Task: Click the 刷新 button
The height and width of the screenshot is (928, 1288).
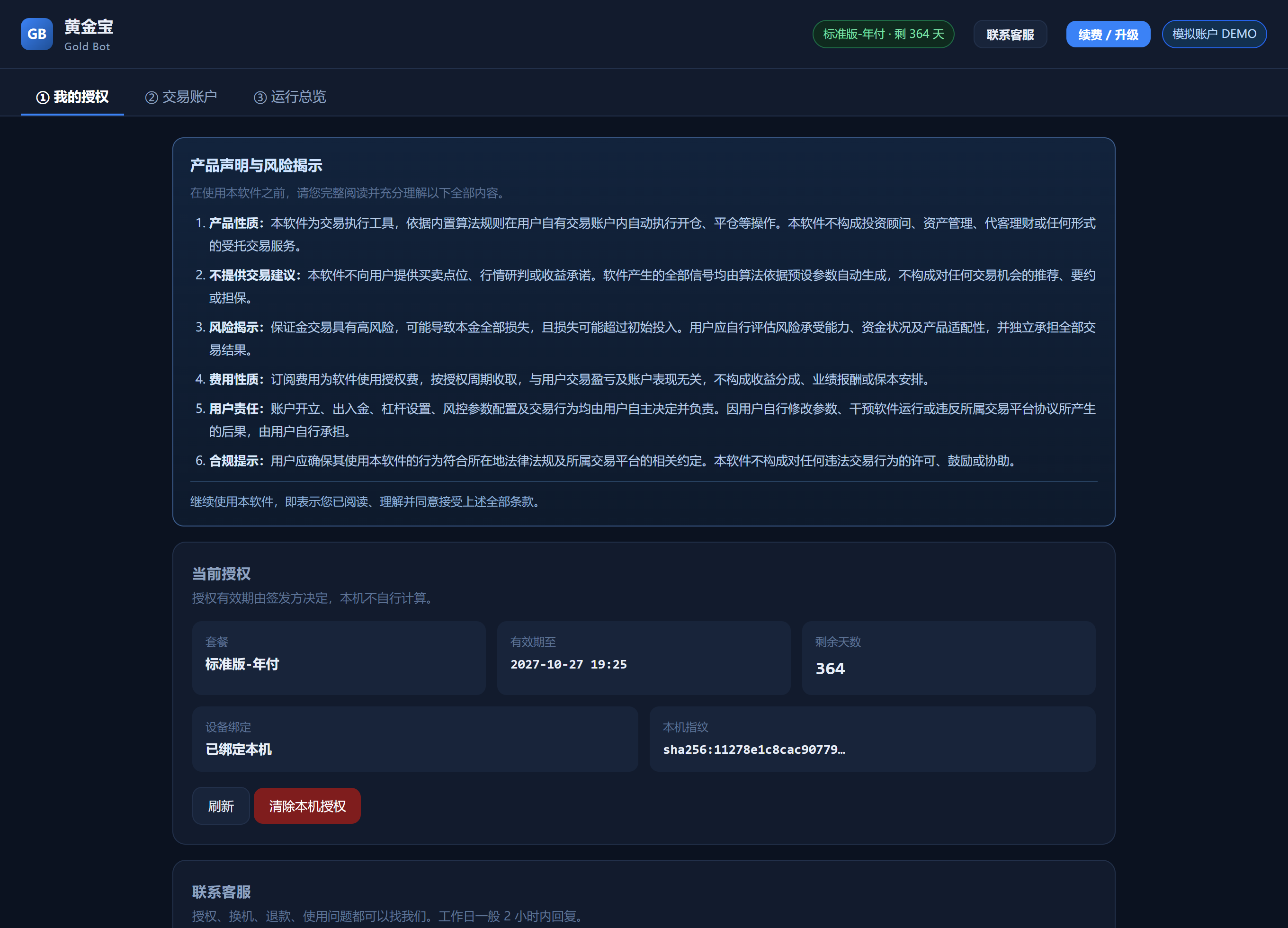Action: (221, 806)
